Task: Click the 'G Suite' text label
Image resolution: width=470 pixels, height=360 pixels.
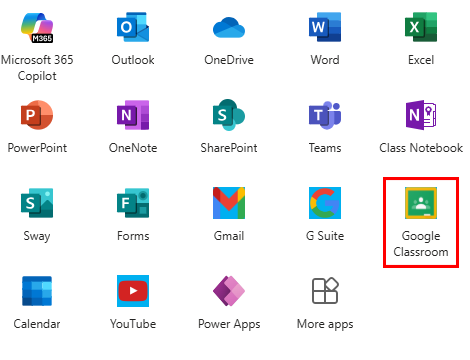Action: tap(325, 236)
